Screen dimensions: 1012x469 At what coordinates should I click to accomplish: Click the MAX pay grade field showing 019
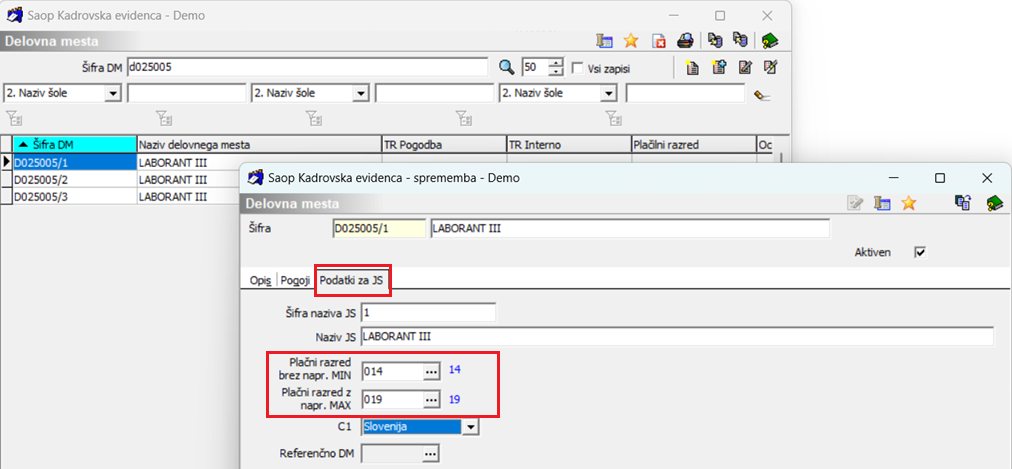(392, 399)
